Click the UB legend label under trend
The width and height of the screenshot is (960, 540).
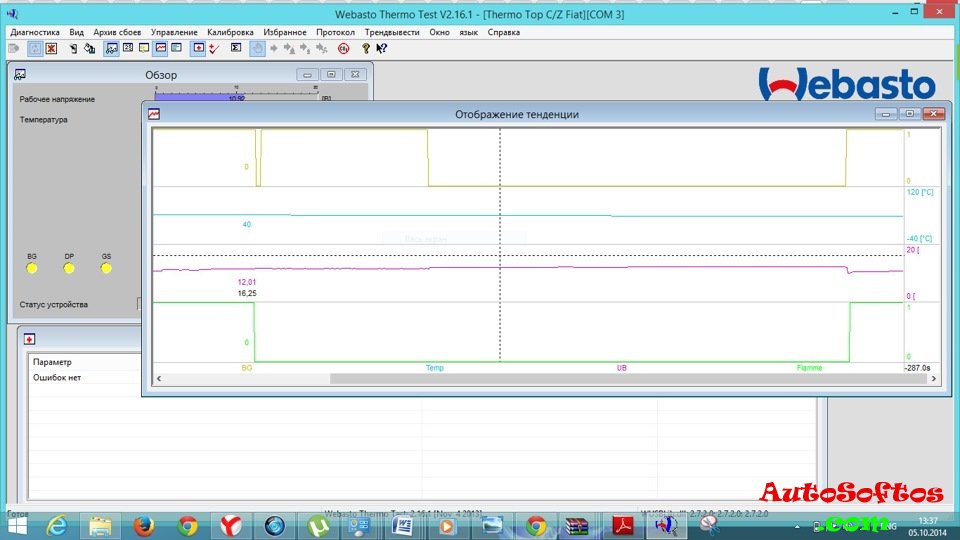[x=621, y=368]
